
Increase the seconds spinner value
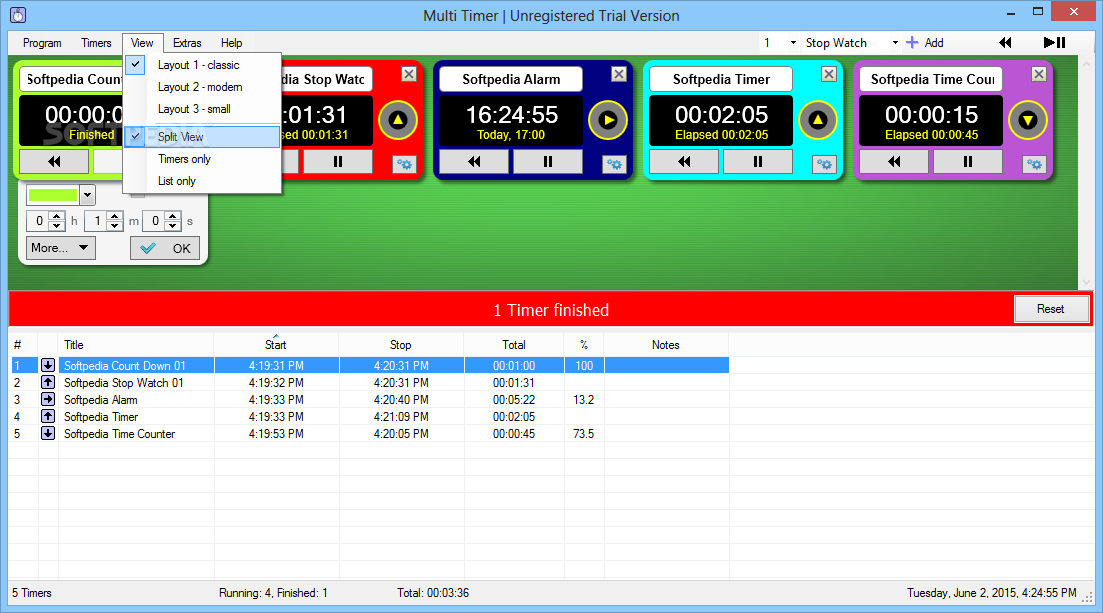pyautogui.click(x=172, y=216)
